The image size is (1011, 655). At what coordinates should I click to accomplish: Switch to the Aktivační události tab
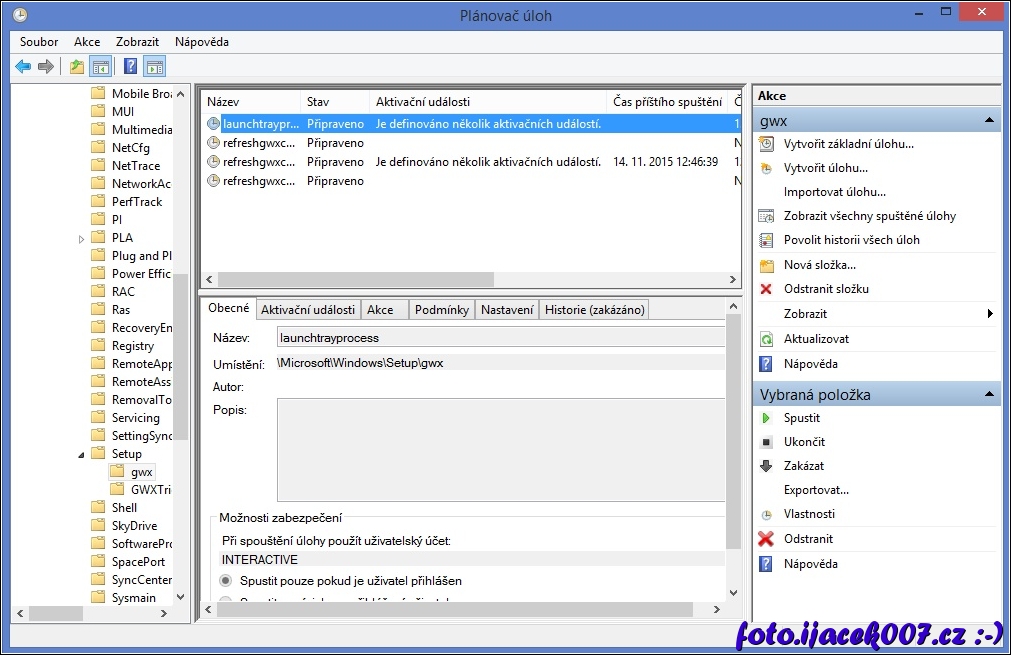point(307,310)
